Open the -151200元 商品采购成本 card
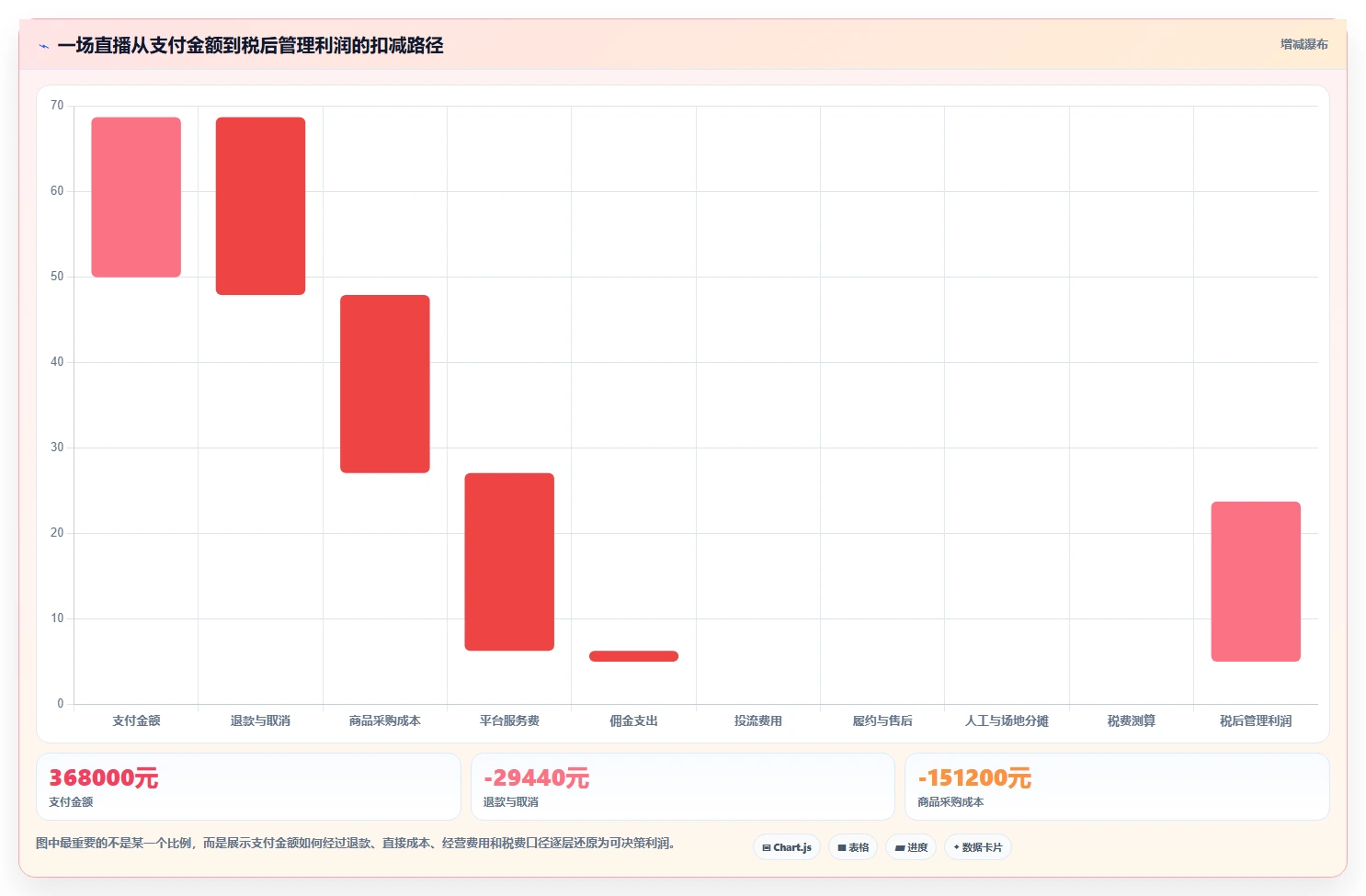Screen dimensions: 1366x896 pyautogui.click(x=1117, y=787)
